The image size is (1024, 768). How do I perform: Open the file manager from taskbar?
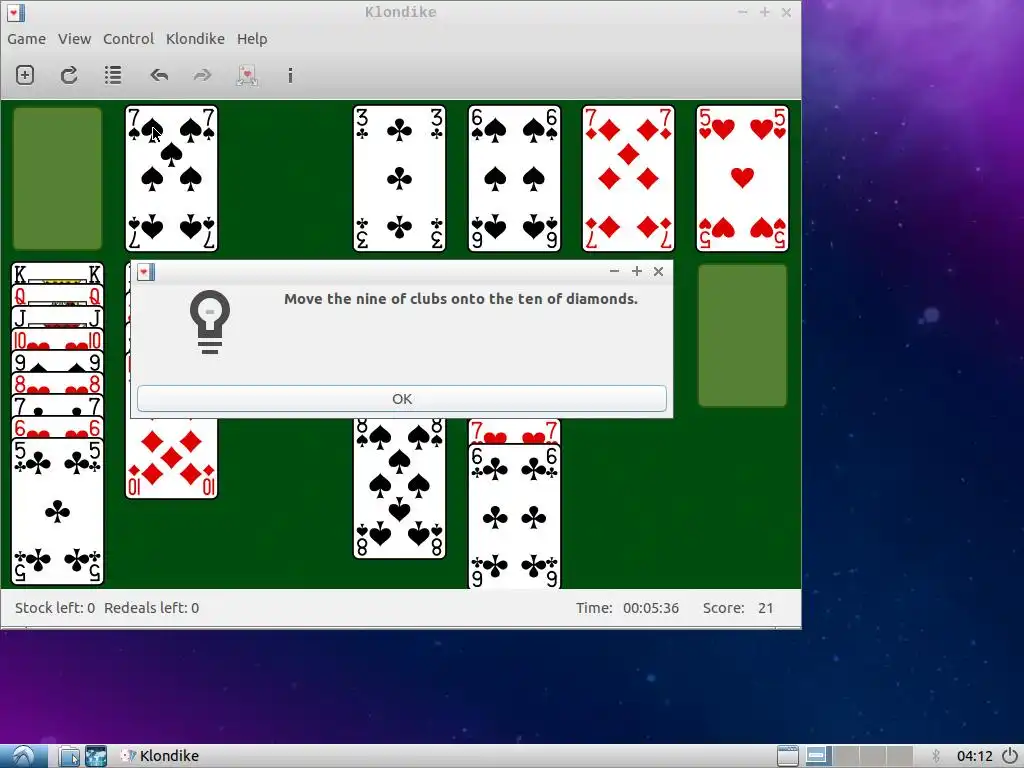tap(69, 756)
